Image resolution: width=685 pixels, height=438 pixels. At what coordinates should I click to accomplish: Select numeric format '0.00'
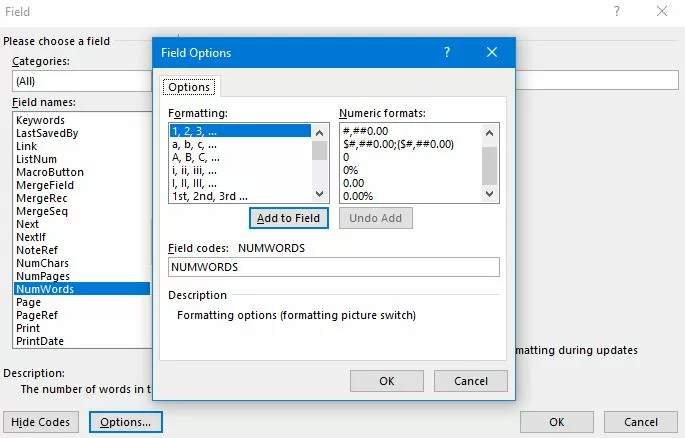click(410, 183)
